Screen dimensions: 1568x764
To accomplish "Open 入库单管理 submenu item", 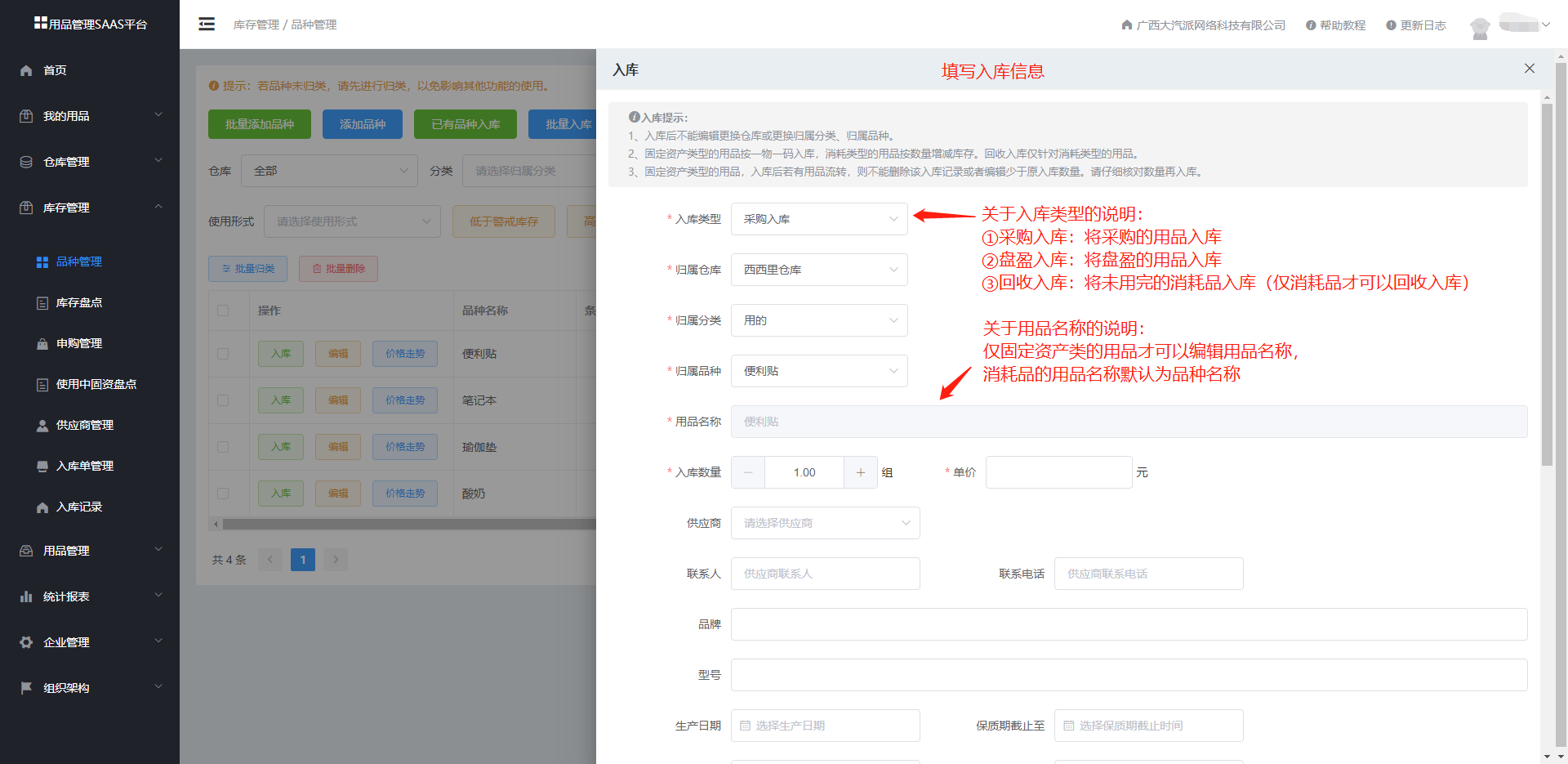I will click(90, 466).
